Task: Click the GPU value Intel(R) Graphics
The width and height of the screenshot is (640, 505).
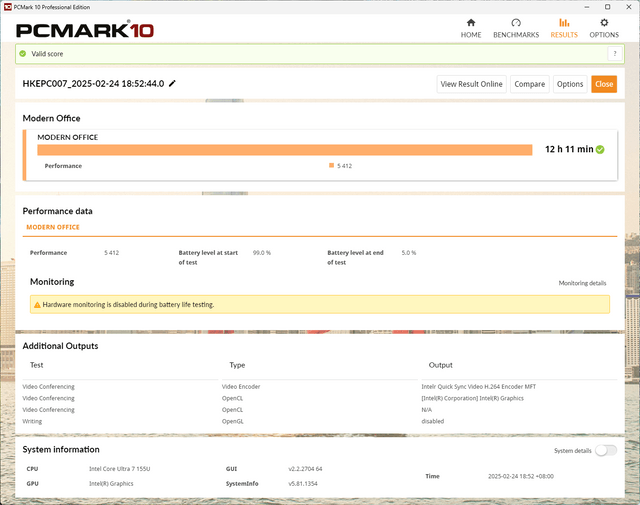Action: coord(111,483)
